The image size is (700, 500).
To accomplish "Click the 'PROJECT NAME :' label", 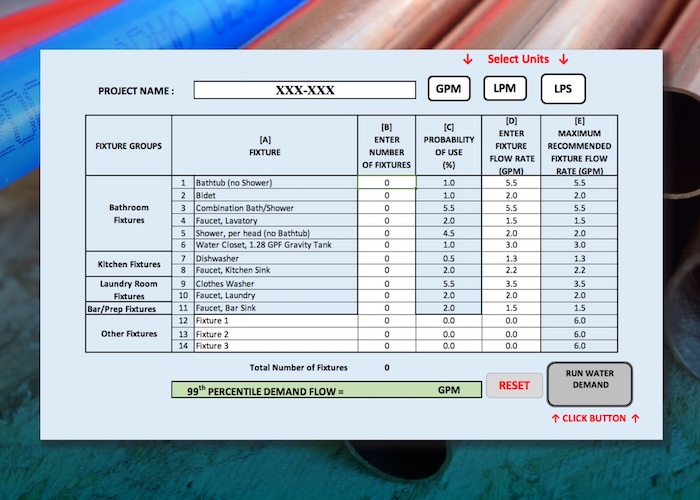I will [136, 91].
